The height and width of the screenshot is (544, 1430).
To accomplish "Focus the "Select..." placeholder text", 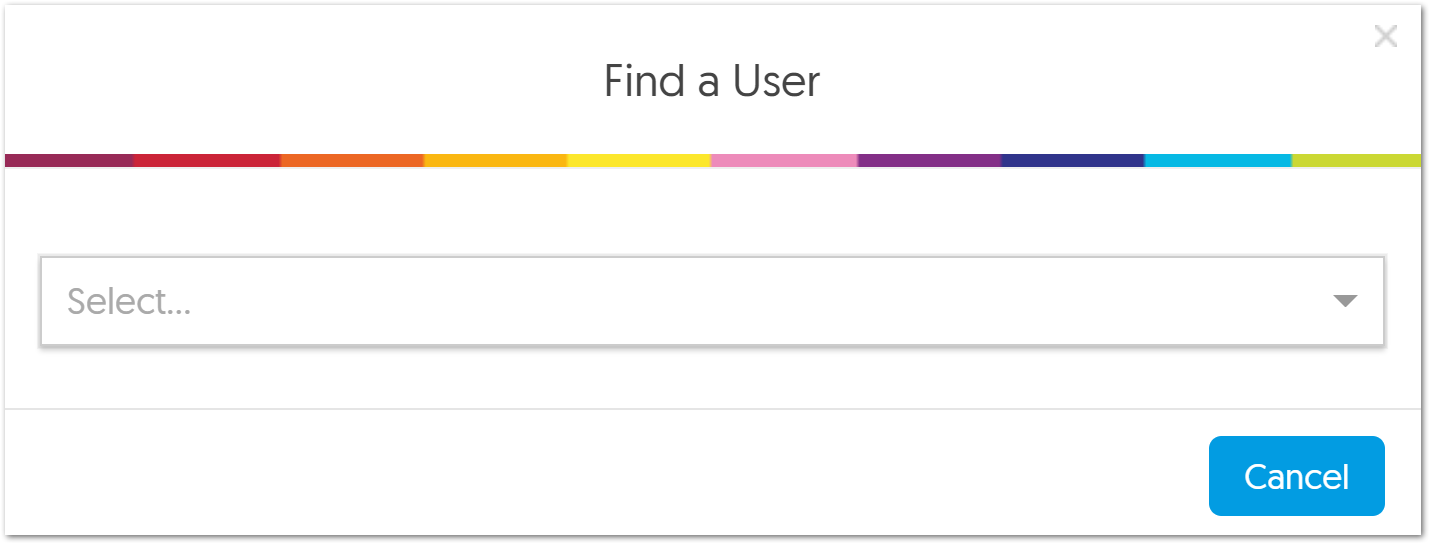I will [129, 301].
